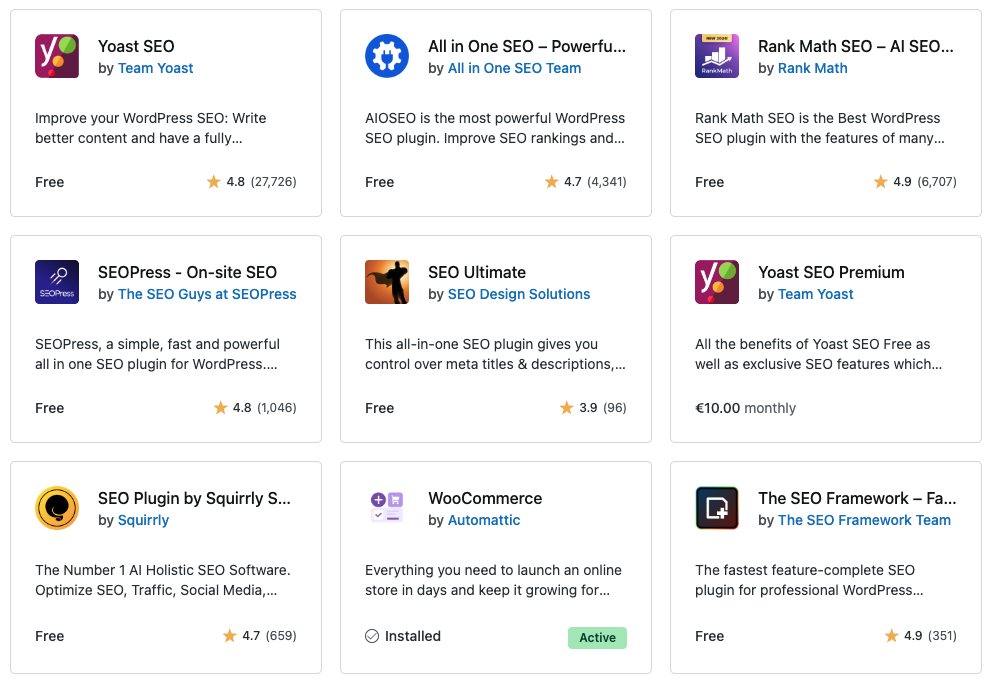Open the Team Yoast author link under Yoast SEO
This screenshot has width=991, height=680.
click(x=155, y=68)
